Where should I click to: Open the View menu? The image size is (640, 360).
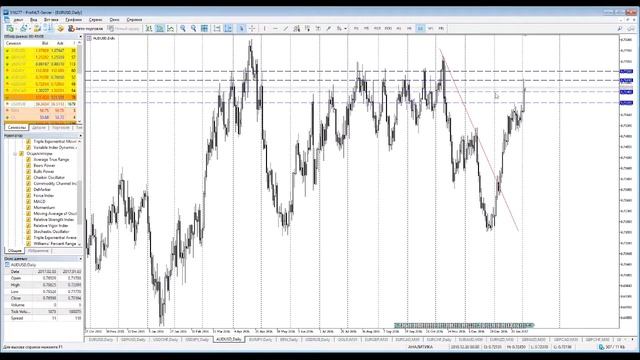33,20
